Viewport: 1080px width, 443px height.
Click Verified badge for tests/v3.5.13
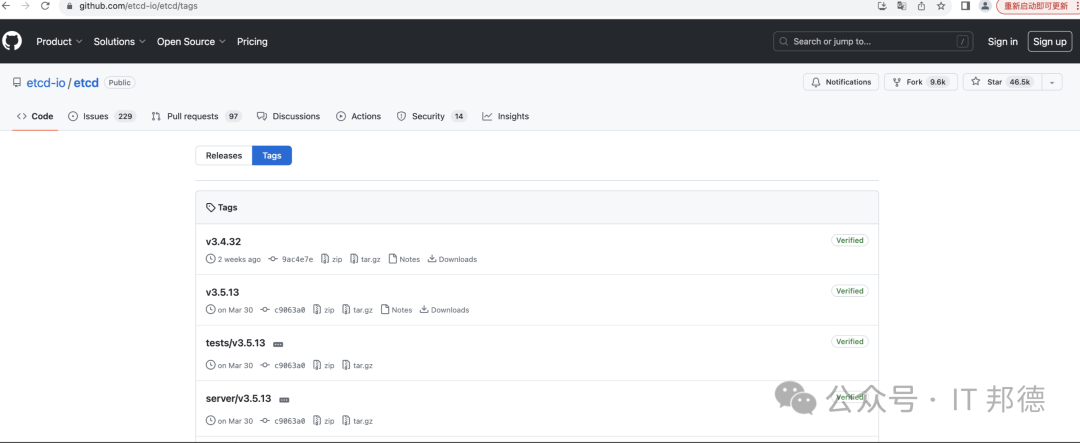[x=850, y=341]
